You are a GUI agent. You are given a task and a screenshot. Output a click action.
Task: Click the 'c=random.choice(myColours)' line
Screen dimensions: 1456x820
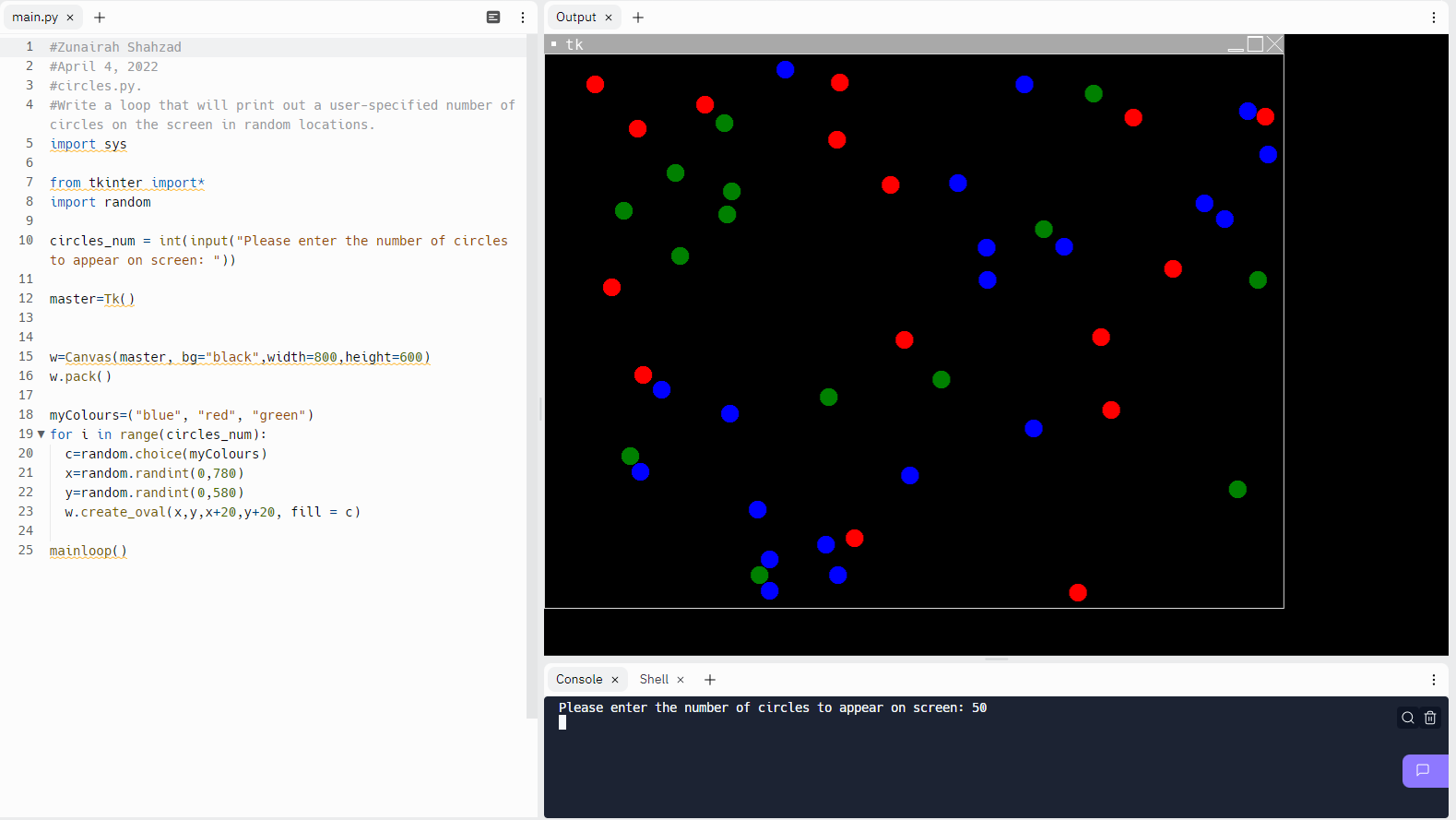(x=166, y=454)
